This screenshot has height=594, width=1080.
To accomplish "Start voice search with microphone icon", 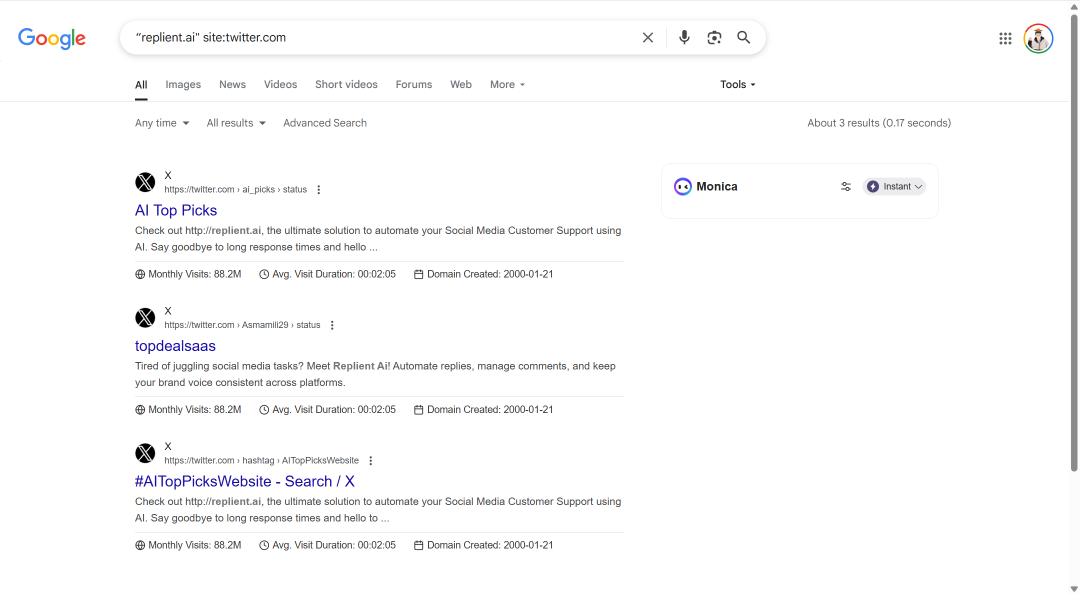I will (x=684, y=37).
